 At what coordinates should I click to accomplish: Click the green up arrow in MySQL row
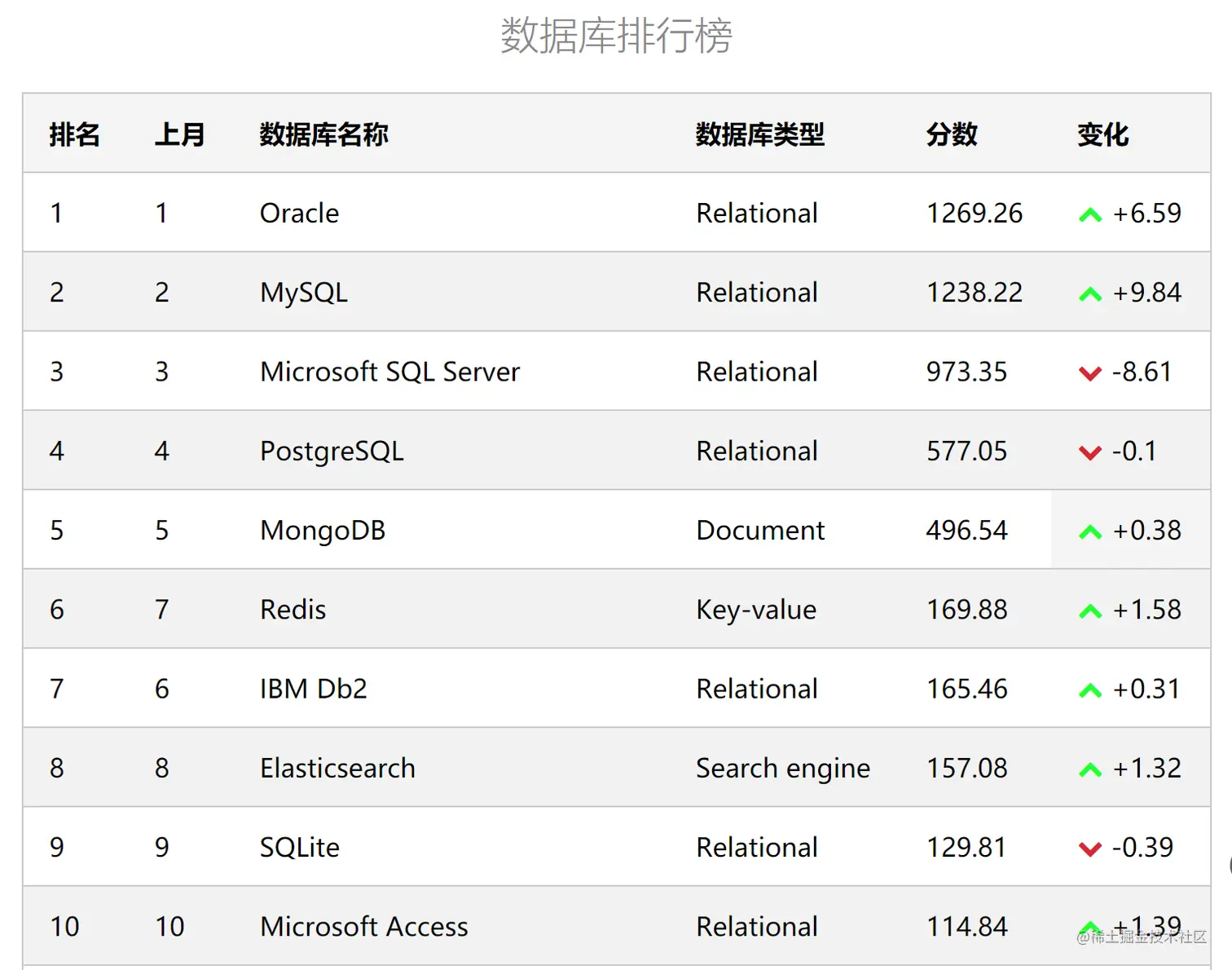1089,294
